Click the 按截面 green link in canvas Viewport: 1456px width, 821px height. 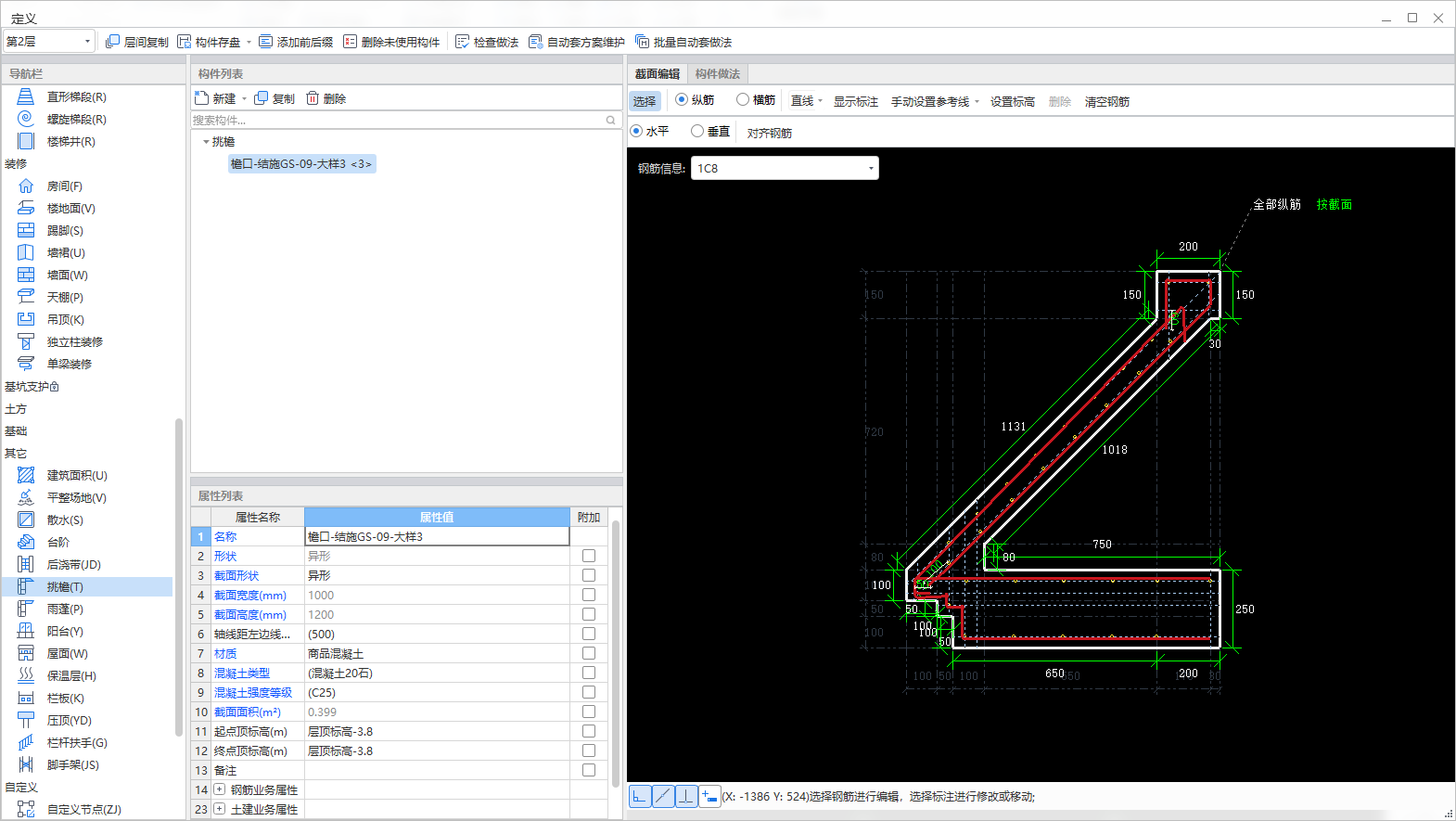coord(1335,204)
